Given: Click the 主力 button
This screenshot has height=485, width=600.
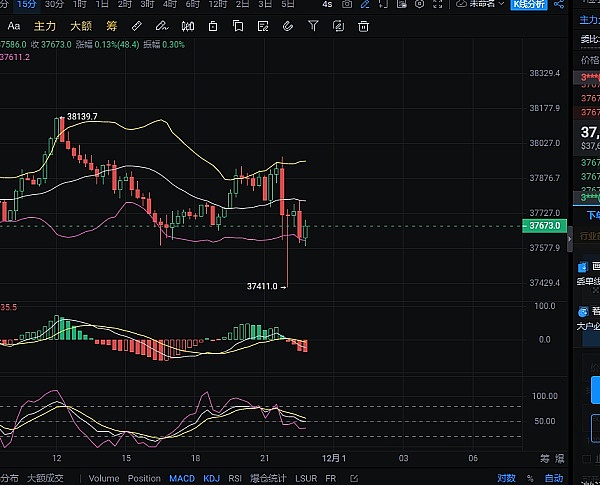Looking at the screenshot, I should (x=45, y=25).
